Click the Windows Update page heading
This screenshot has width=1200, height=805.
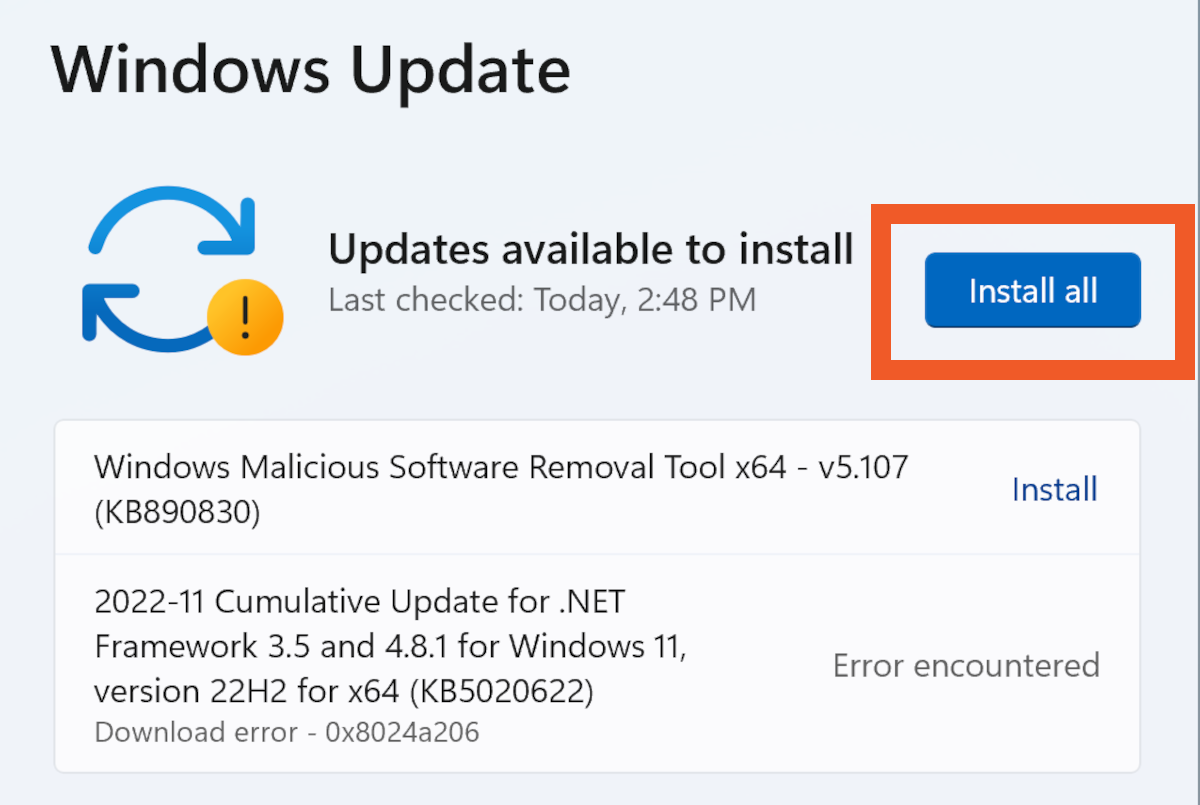(x=311, y=68)
